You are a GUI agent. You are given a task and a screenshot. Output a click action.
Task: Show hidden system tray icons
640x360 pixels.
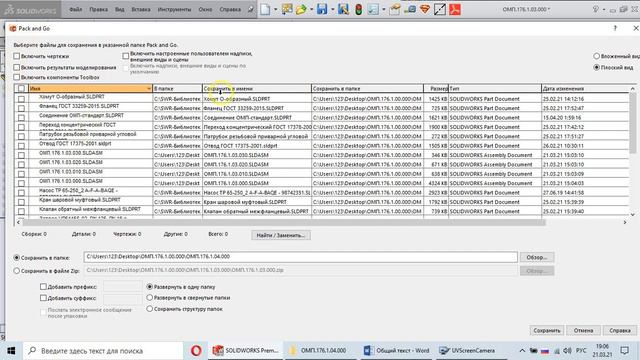[x=522, y=351]
